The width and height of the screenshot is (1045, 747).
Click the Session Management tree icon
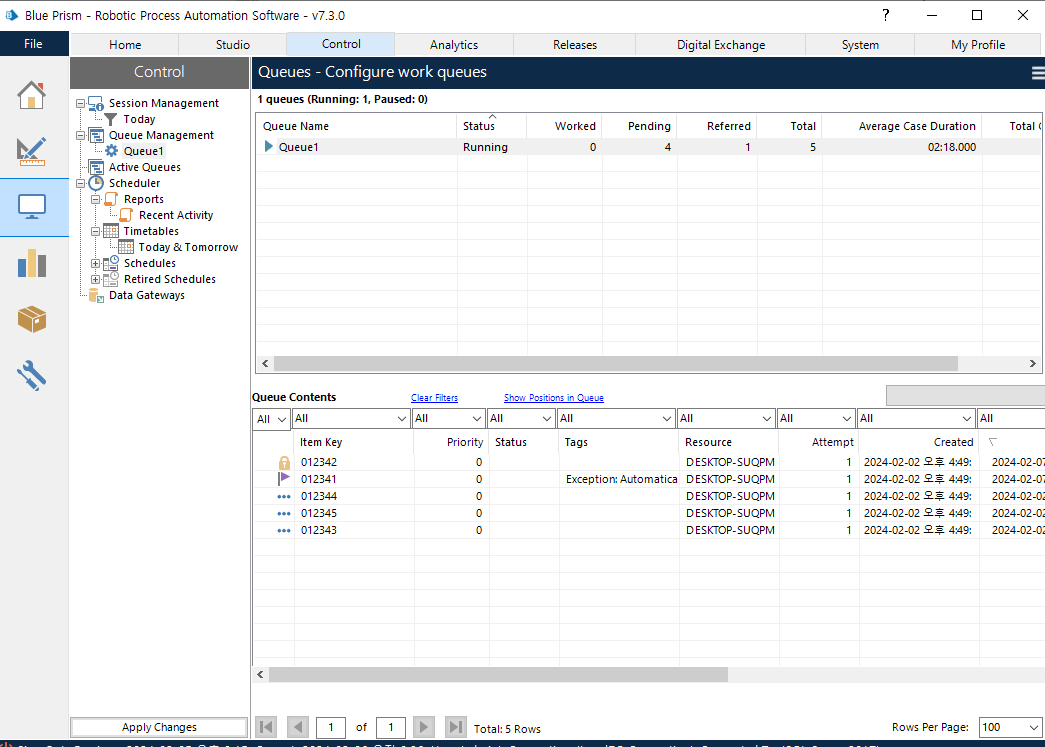[x=96, y=103]
